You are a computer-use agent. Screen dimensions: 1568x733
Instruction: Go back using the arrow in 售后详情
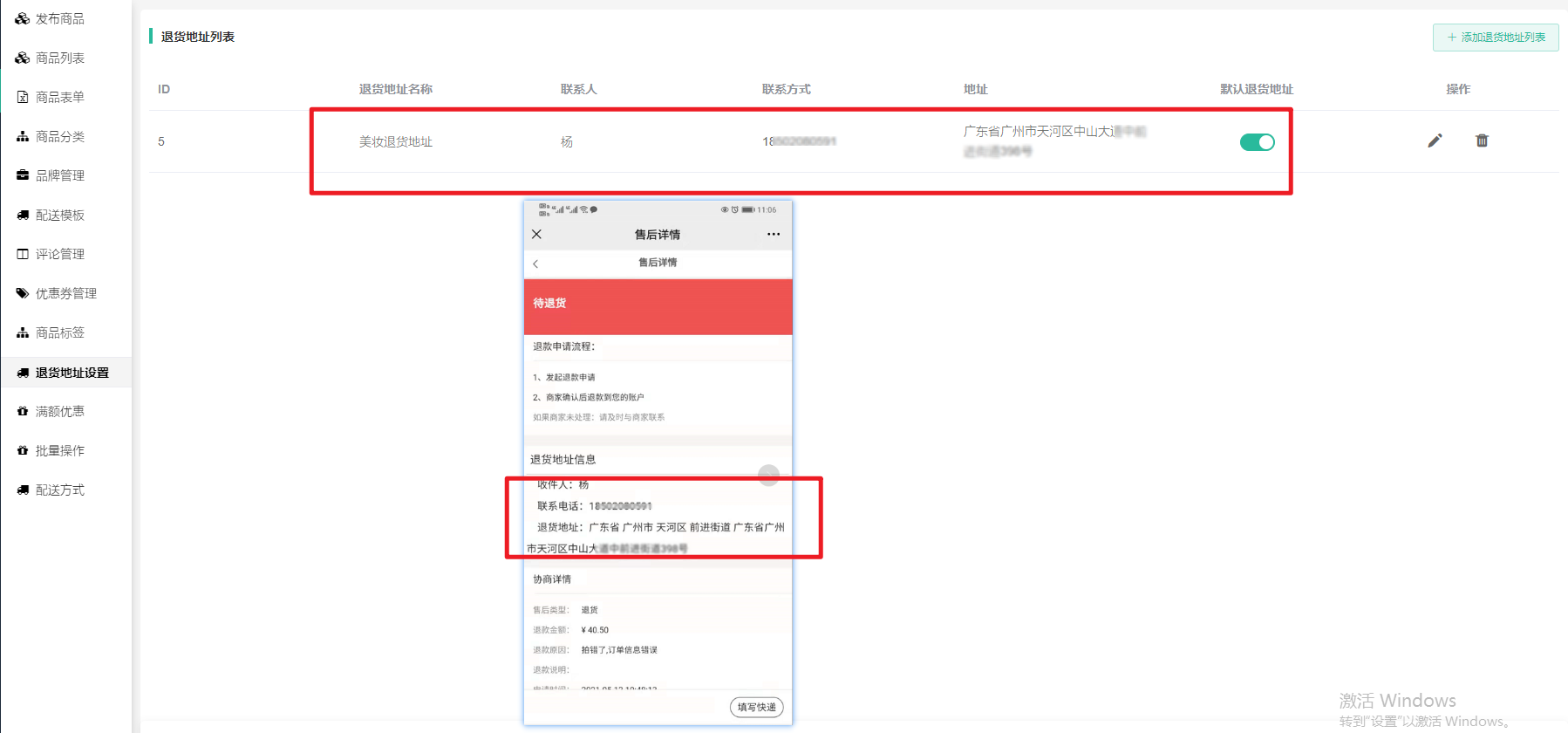[x=535, y=263]
